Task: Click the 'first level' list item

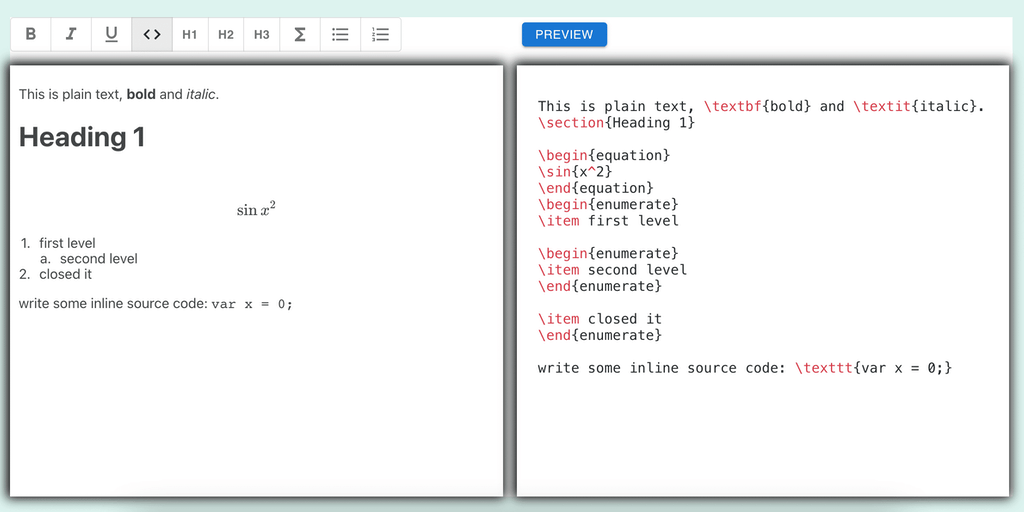Action: 67,243
